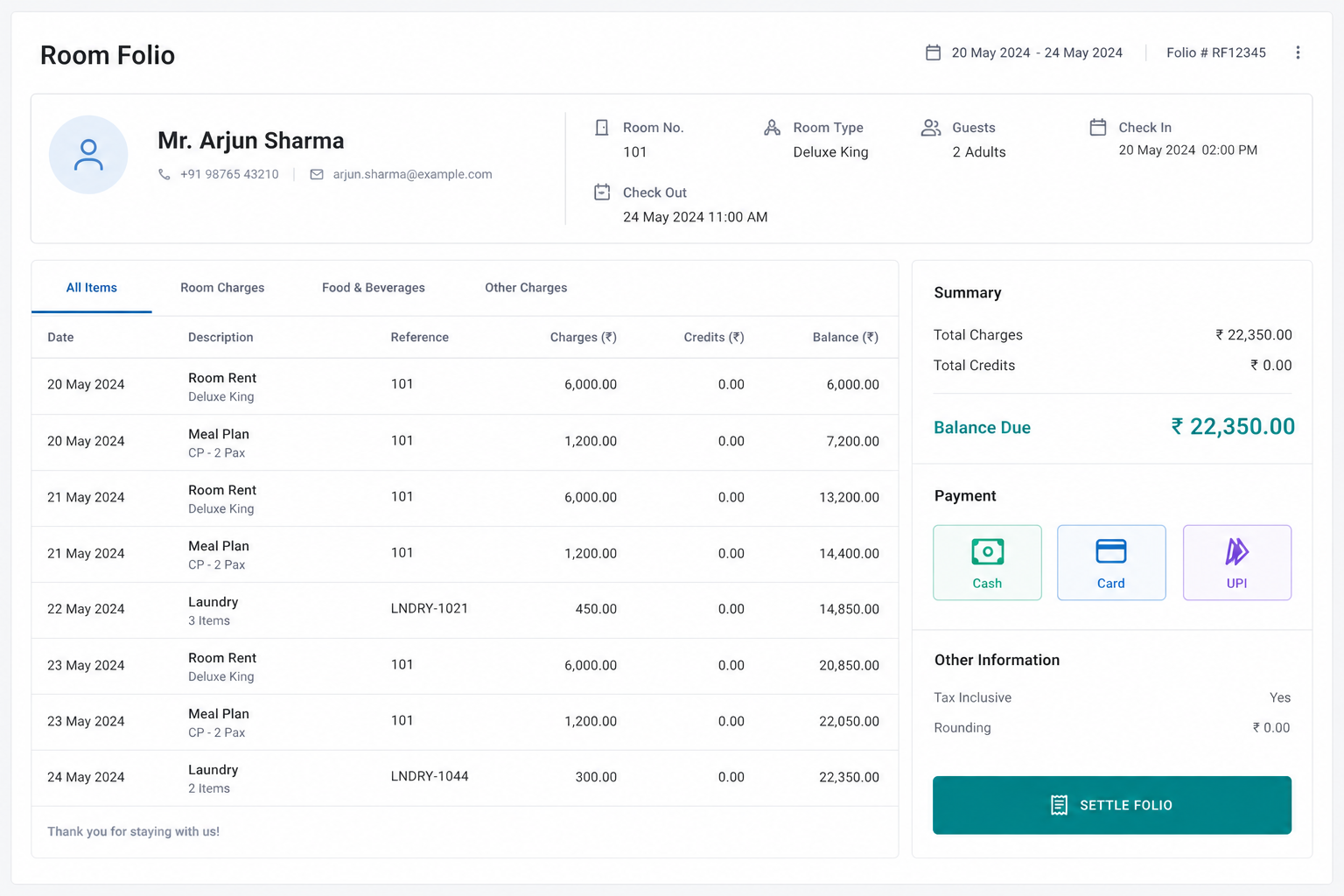Click the 300.00 laundry charge amount

coord(596,777)
